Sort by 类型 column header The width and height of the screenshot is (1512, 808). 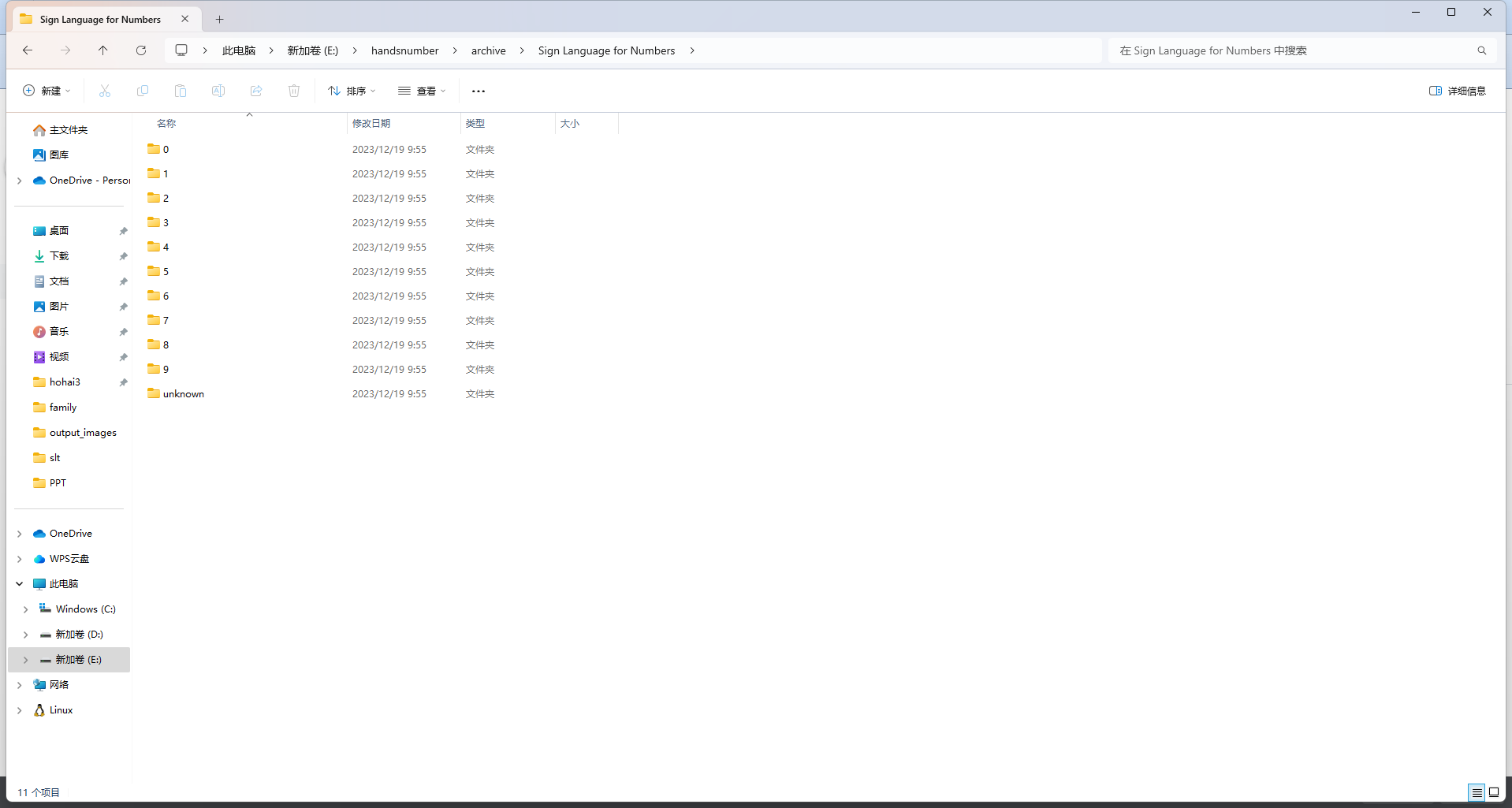coord(475,123)
